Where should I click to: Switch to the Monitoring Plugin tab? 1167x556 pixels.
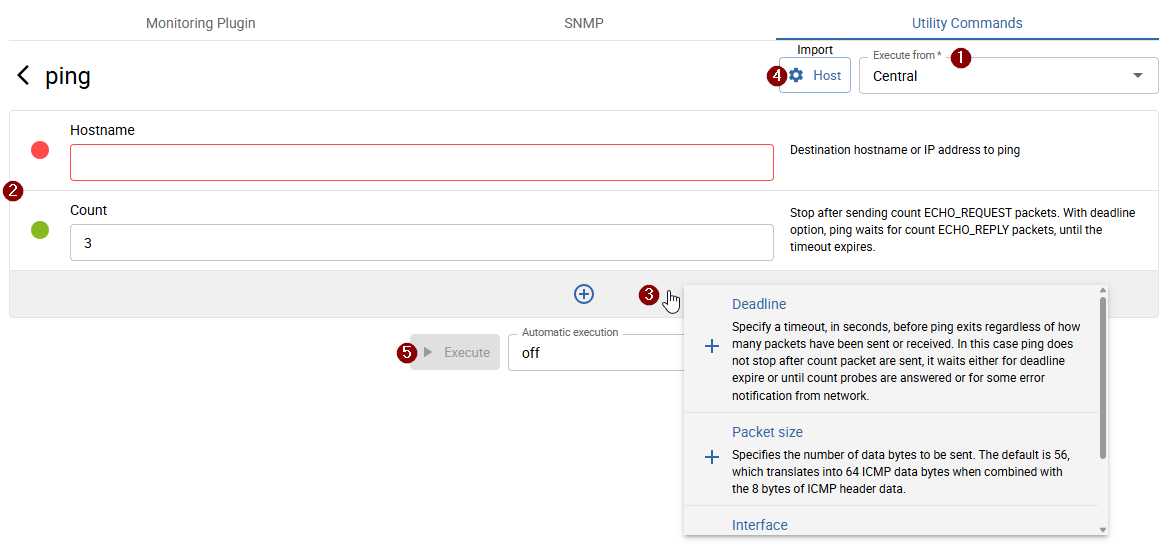pos(201,23)
